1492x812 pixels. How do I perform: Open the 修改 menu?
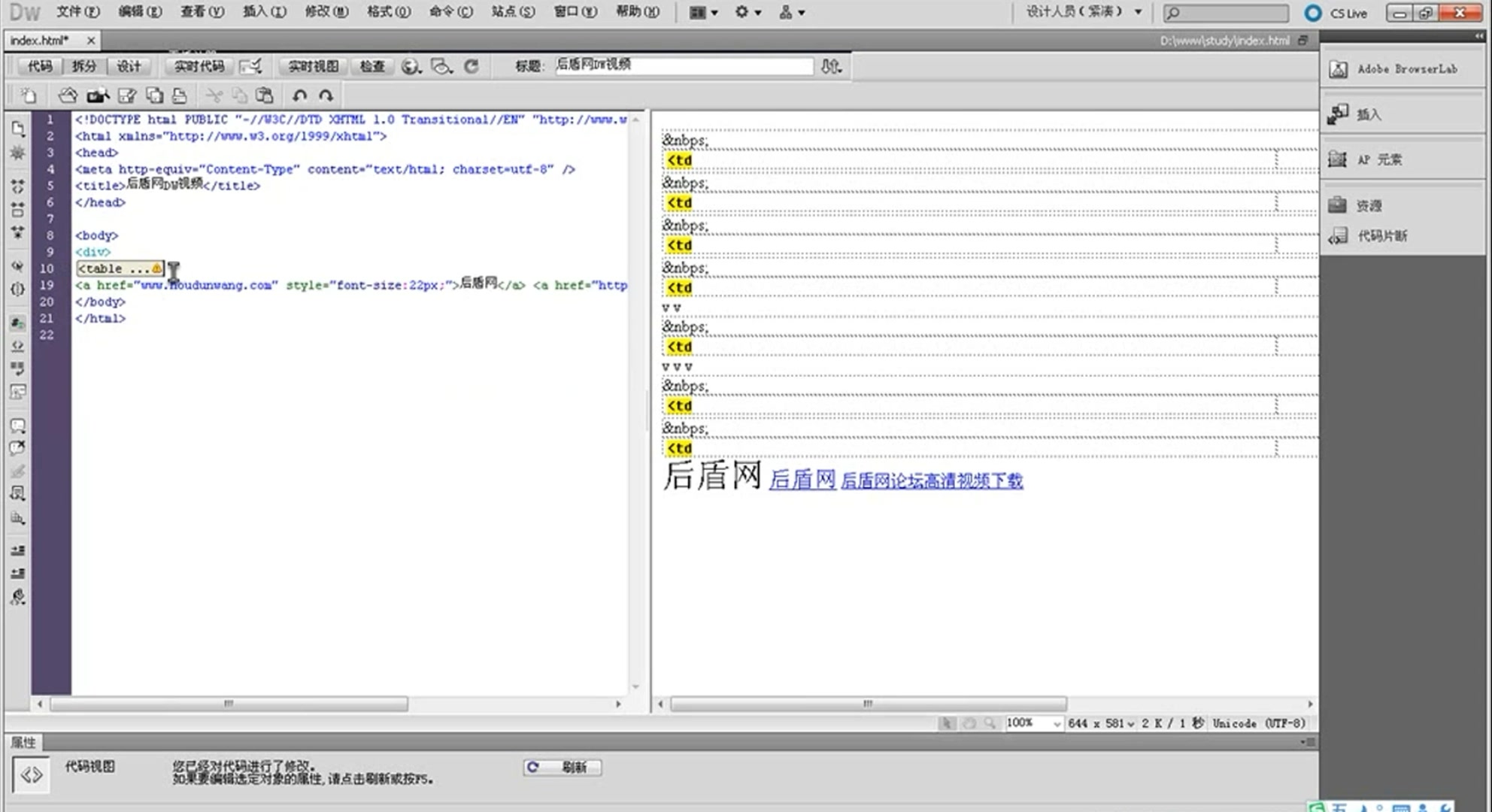(x=326, y=12)
